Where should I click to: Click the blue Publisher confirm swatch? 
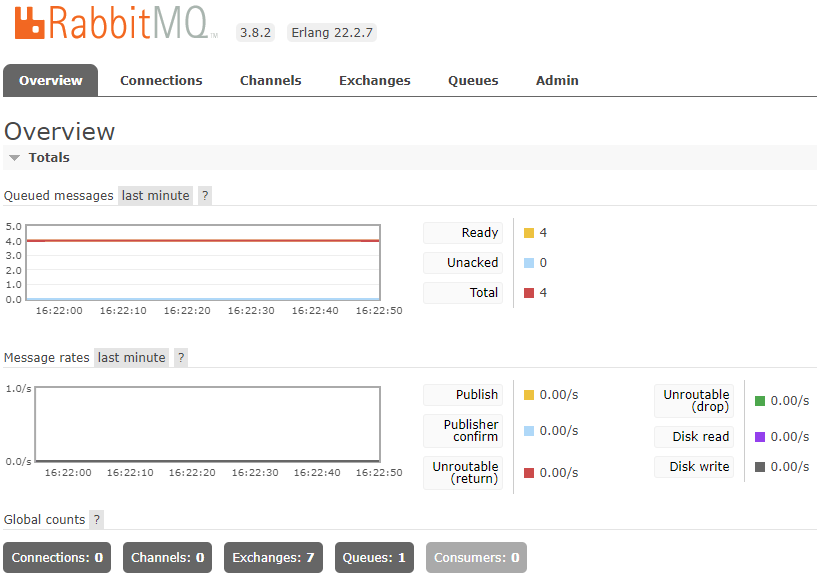coord(529,431)
